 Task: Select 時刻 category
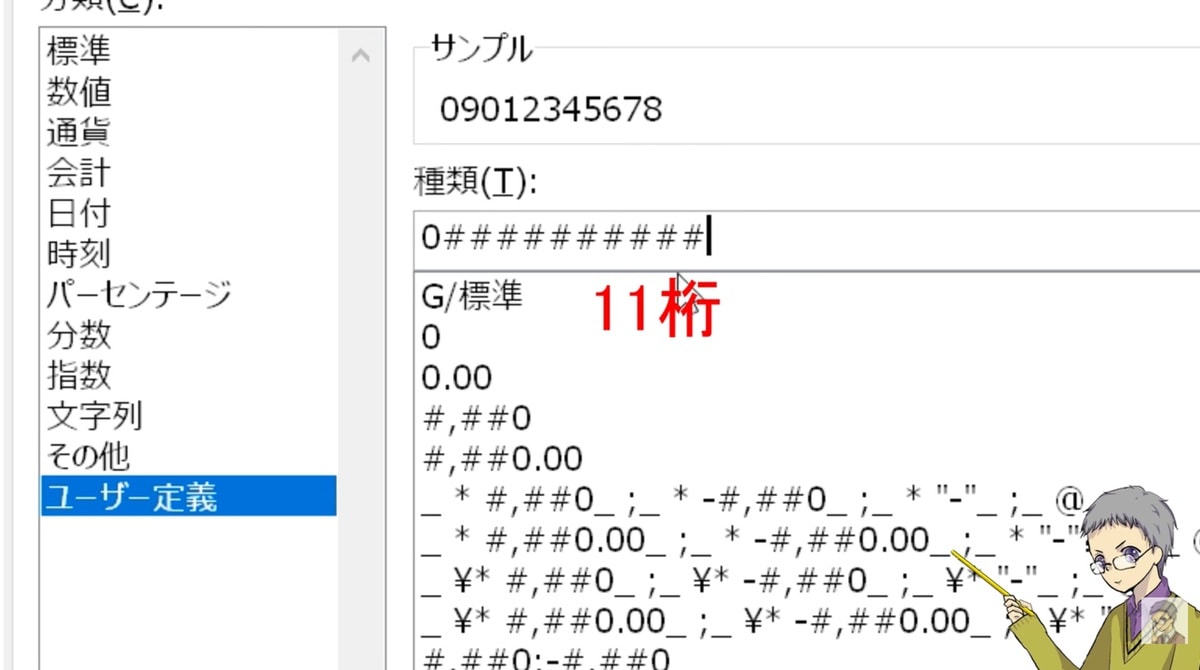pos(79,254)
